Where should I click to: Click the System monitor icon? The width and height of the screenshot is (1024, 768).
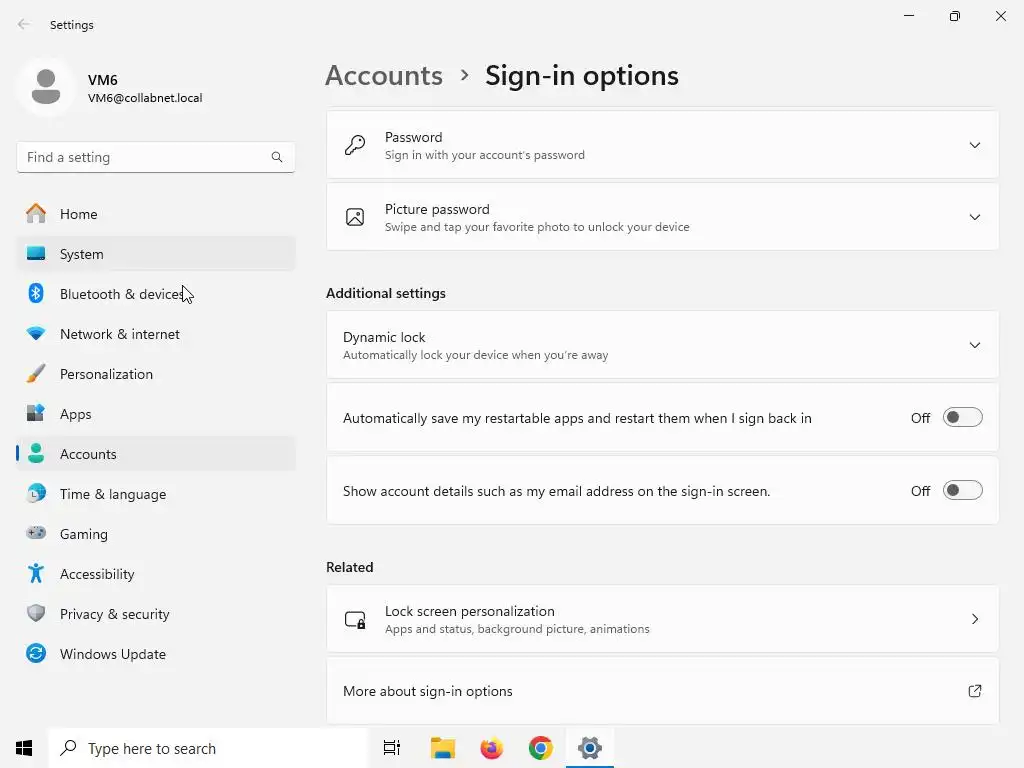[x=36, y=253]
